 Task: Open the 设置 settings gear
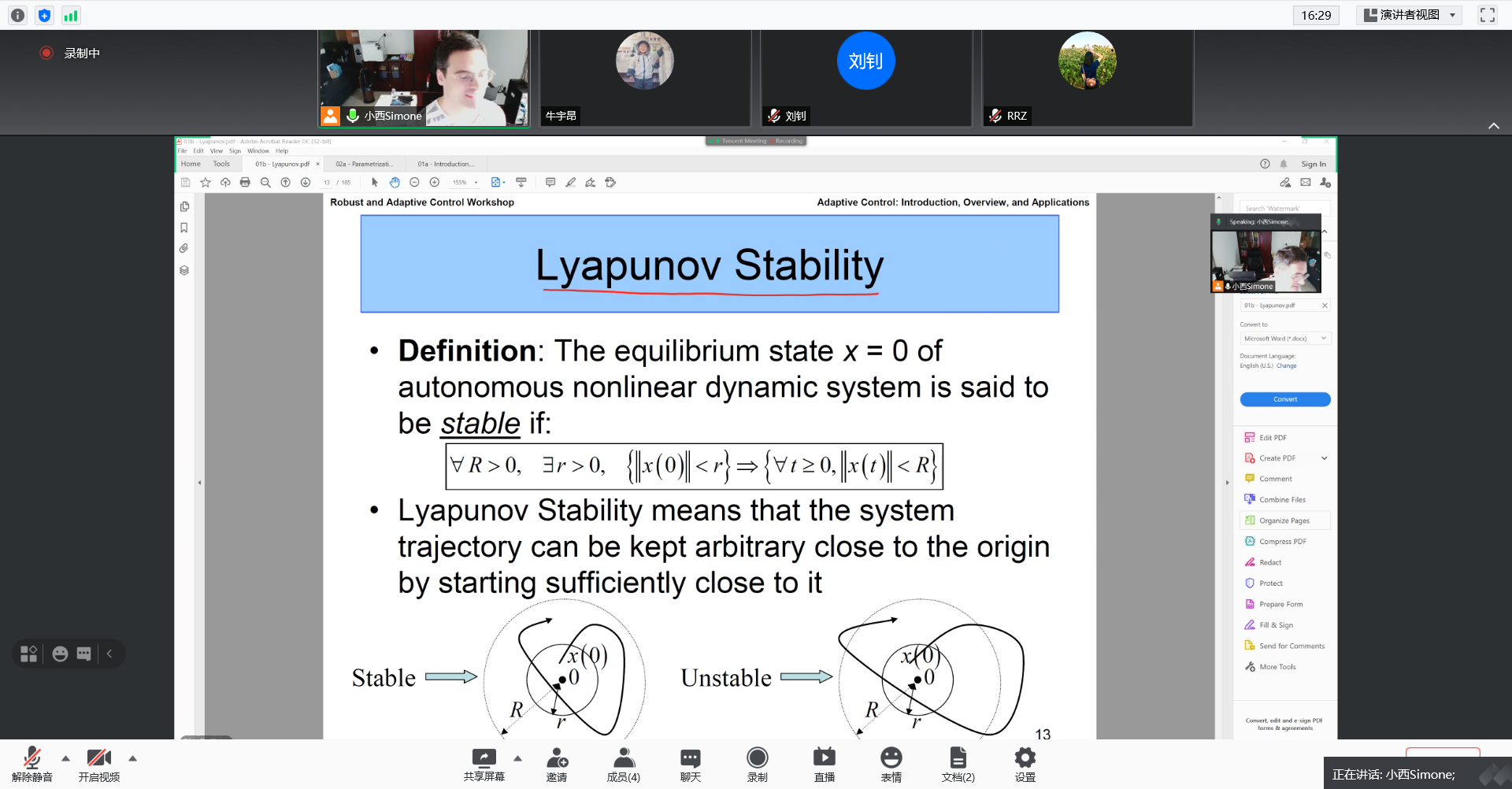(1025, 764)
